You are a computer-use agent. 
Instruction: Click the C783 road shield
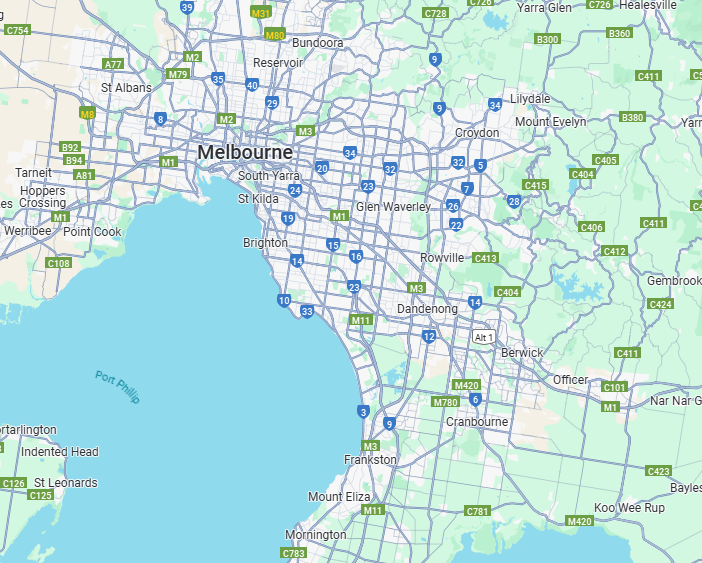(x=294, y=553)
